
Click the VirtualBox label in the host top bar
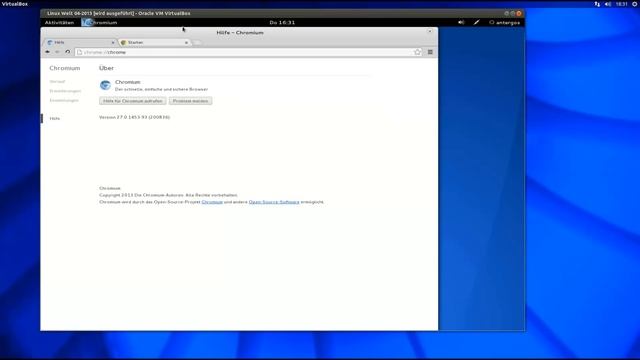pos(15,4)
